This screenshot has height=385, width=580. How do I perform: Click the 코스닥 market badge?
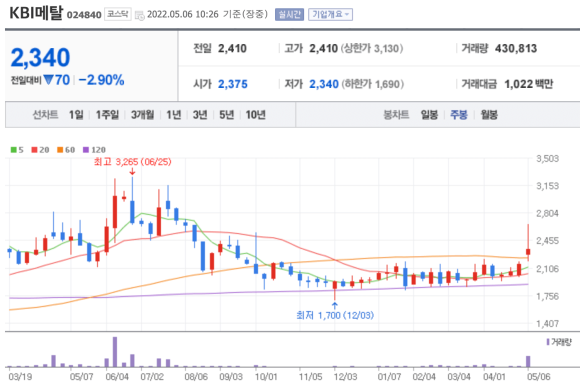coord(118,14)
